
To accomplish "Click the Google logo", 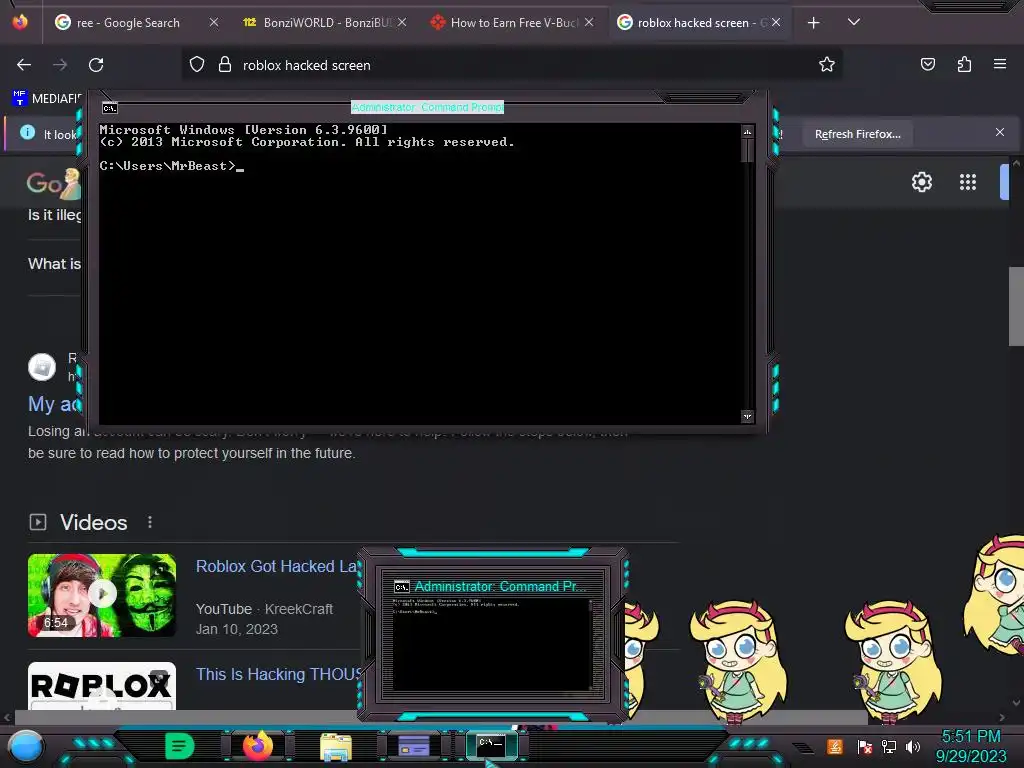I will tap(54, 184).
